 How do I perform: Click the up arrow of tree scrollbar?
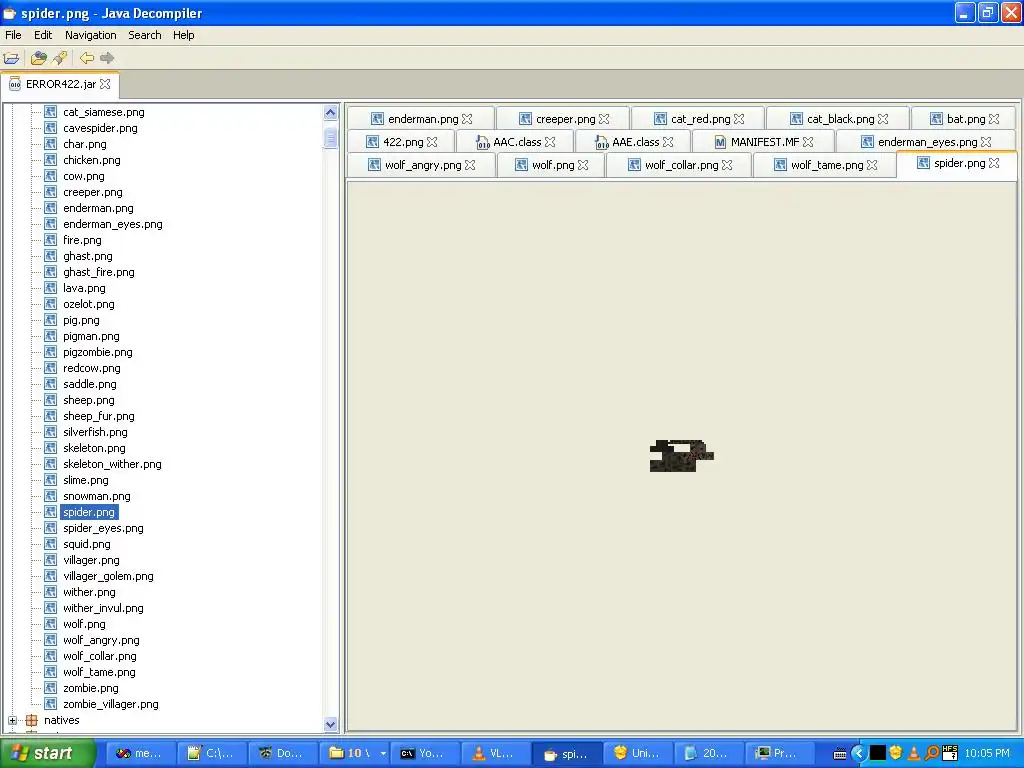coord(330,112)
